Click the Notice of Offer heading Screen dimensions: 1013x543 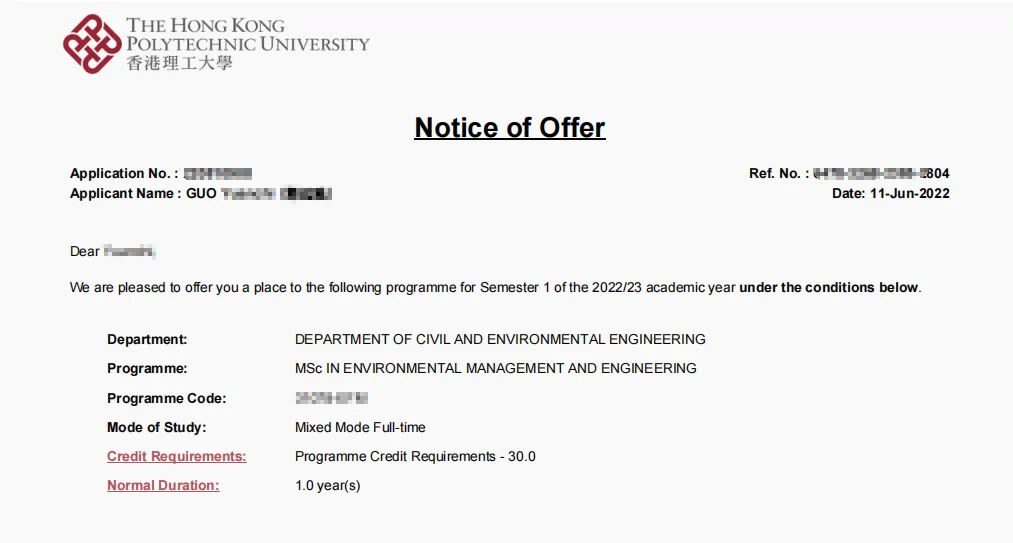click(510, 128)
